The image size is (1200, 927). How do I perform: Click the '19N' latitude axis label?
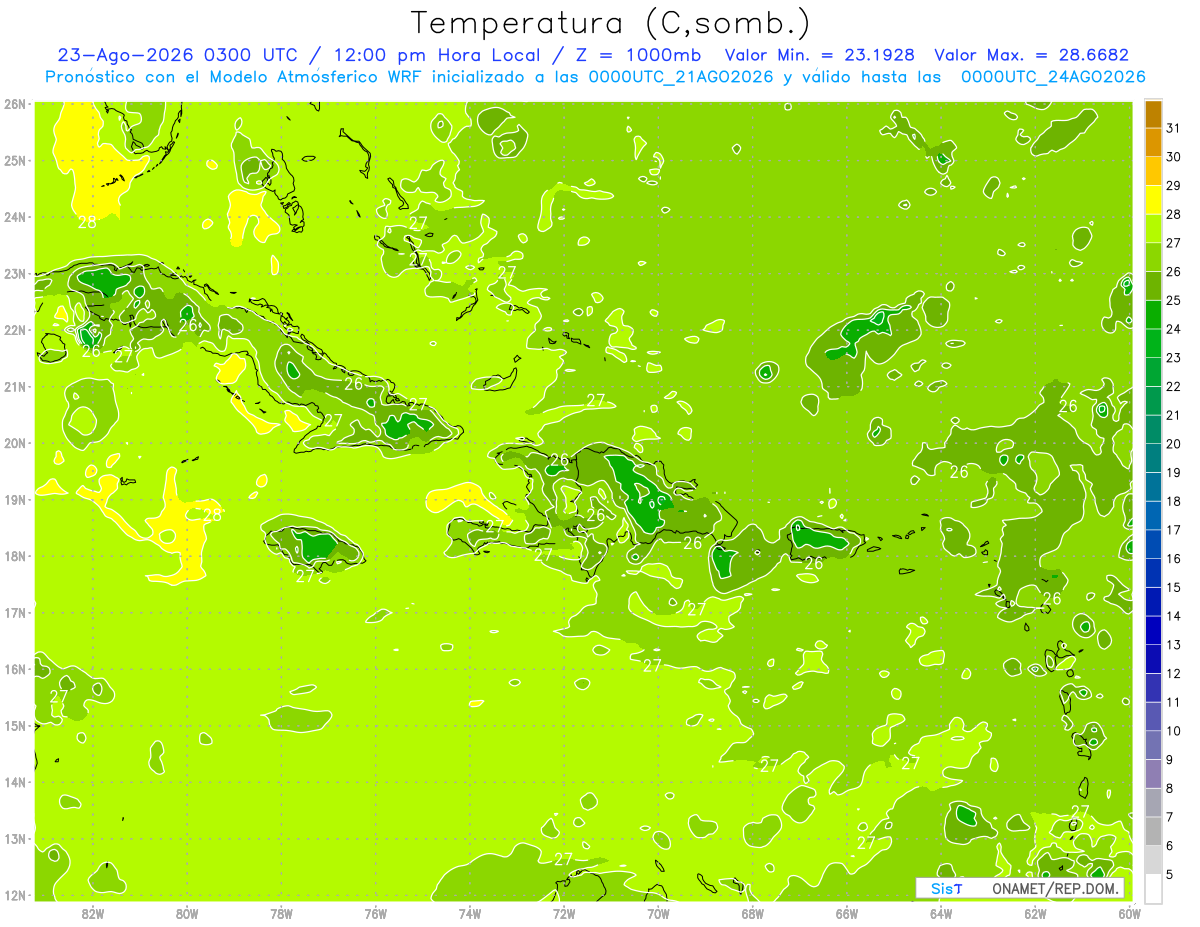[15, 499]
